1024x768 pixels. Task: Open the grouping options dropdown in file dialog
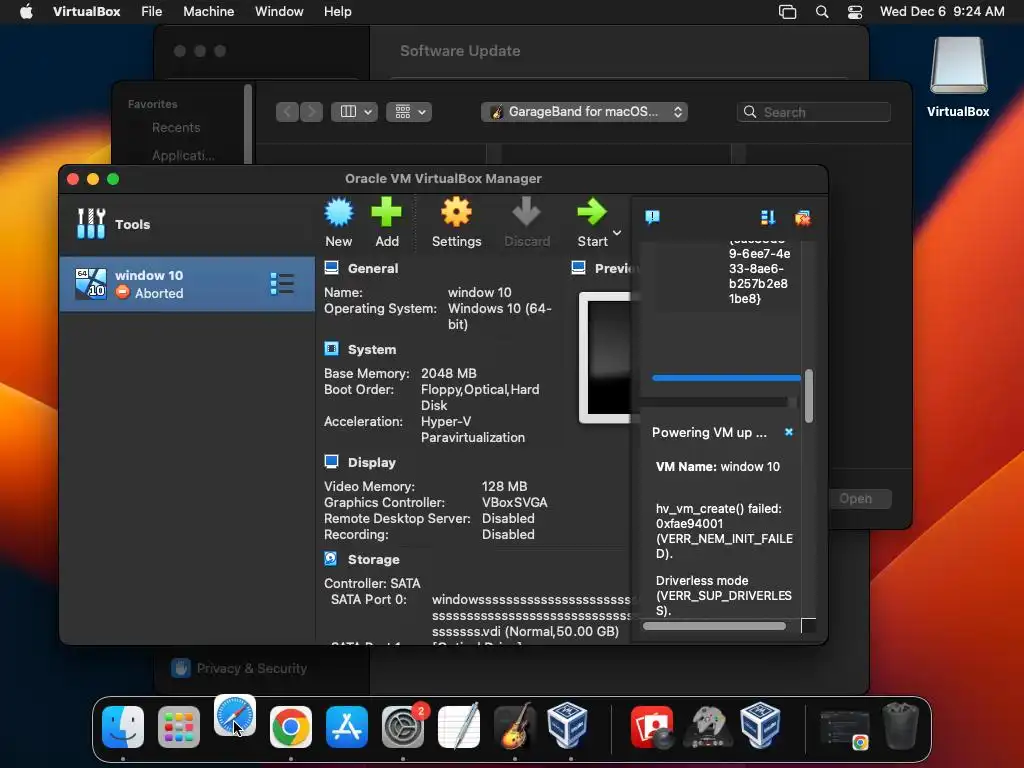click(409, 112)
